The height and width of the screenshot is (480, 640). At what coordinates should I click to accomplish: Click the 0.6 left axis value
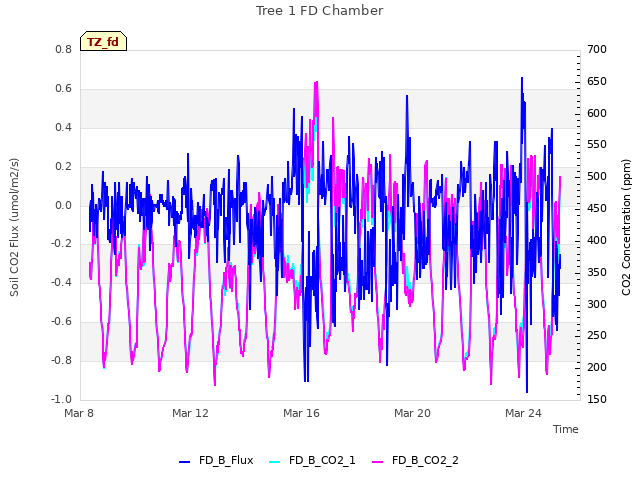63,89
